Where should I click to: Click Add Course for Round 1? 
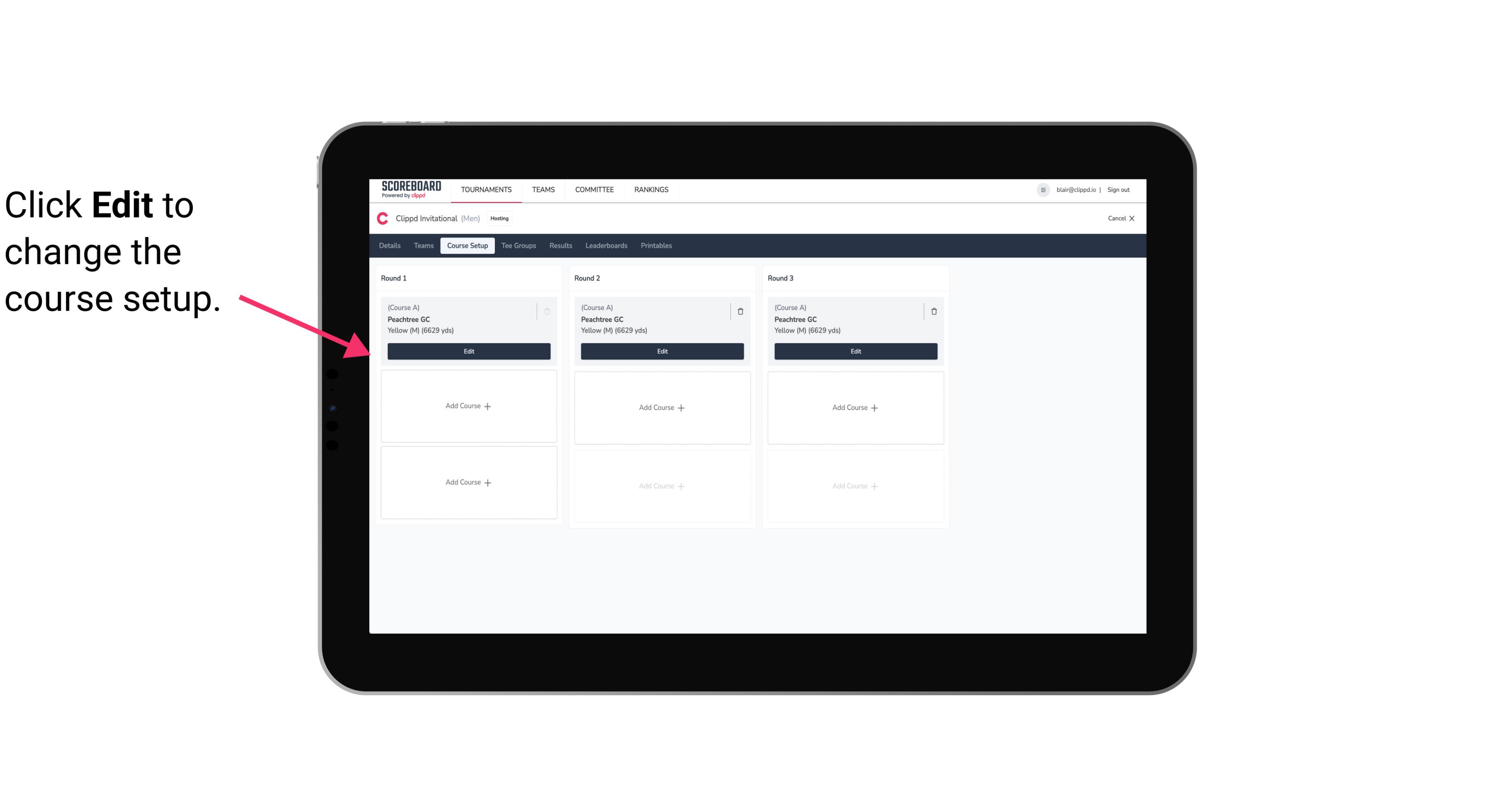pos(468,406)
